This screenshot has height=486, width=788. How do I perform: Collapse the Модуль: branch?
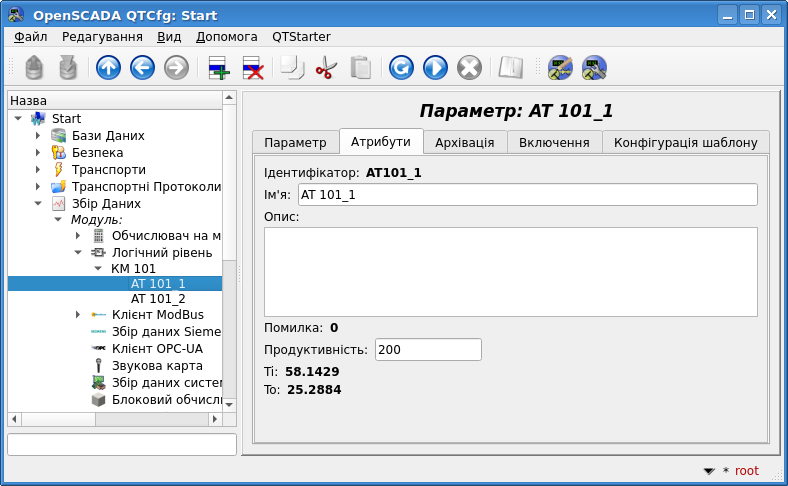[x=58, y=220]
